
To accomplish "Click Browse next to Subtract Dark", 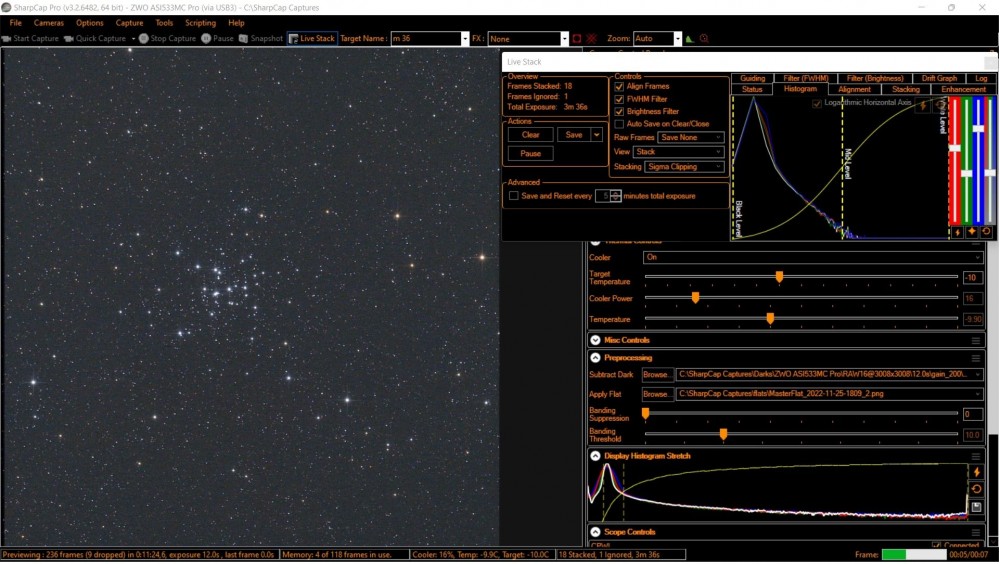I will point(657,375).
